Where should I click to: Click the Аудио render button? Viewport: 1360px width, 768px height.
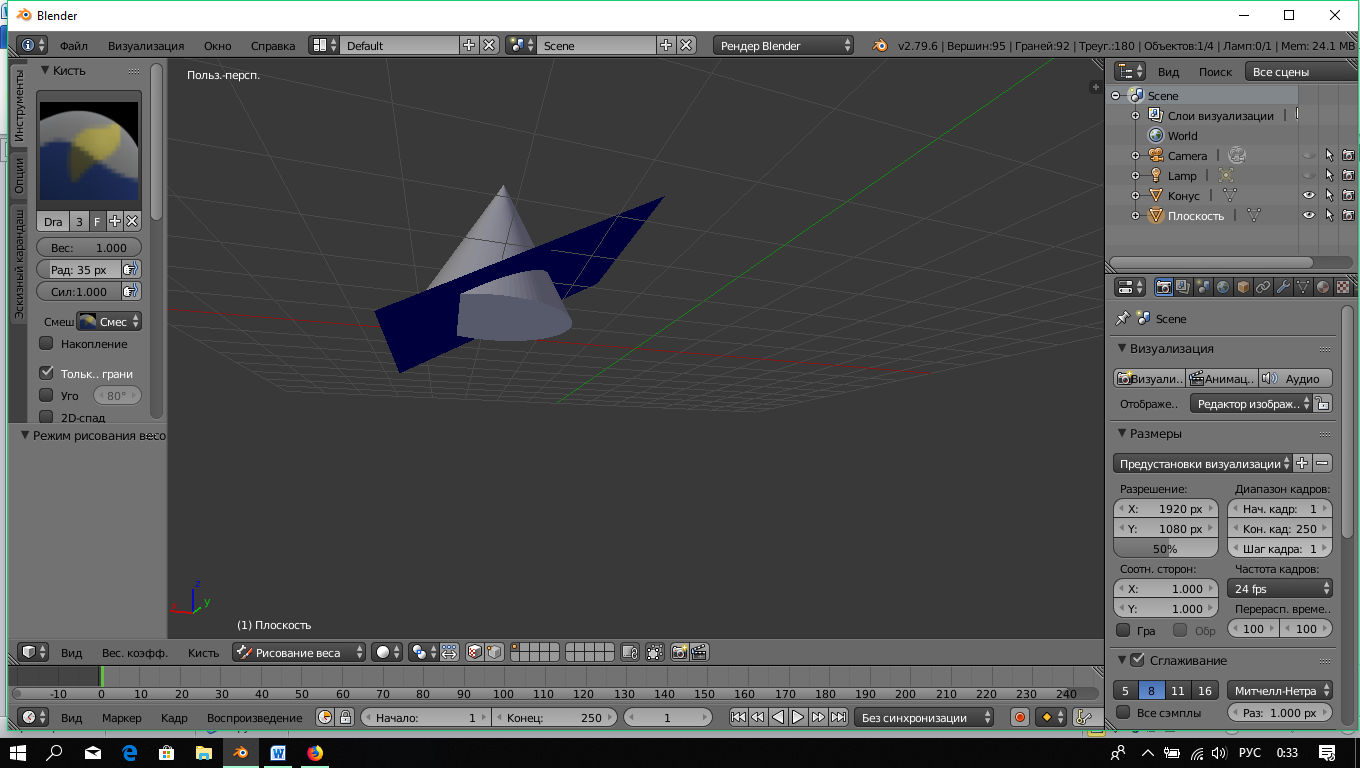pos(1295,378)
